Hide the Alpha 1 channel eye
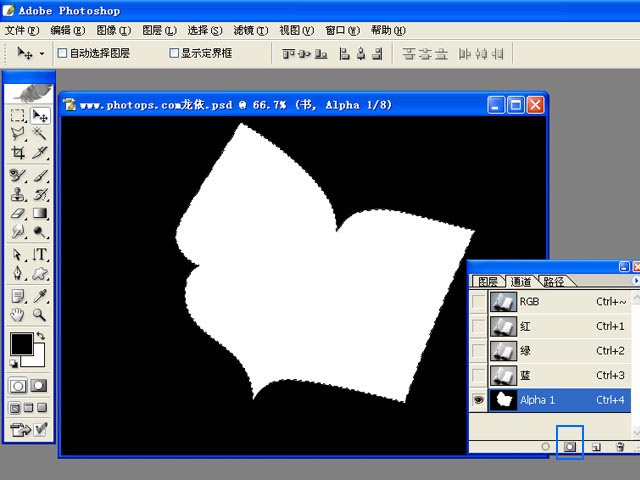The image size is (640, 480). tap(479, 400)
